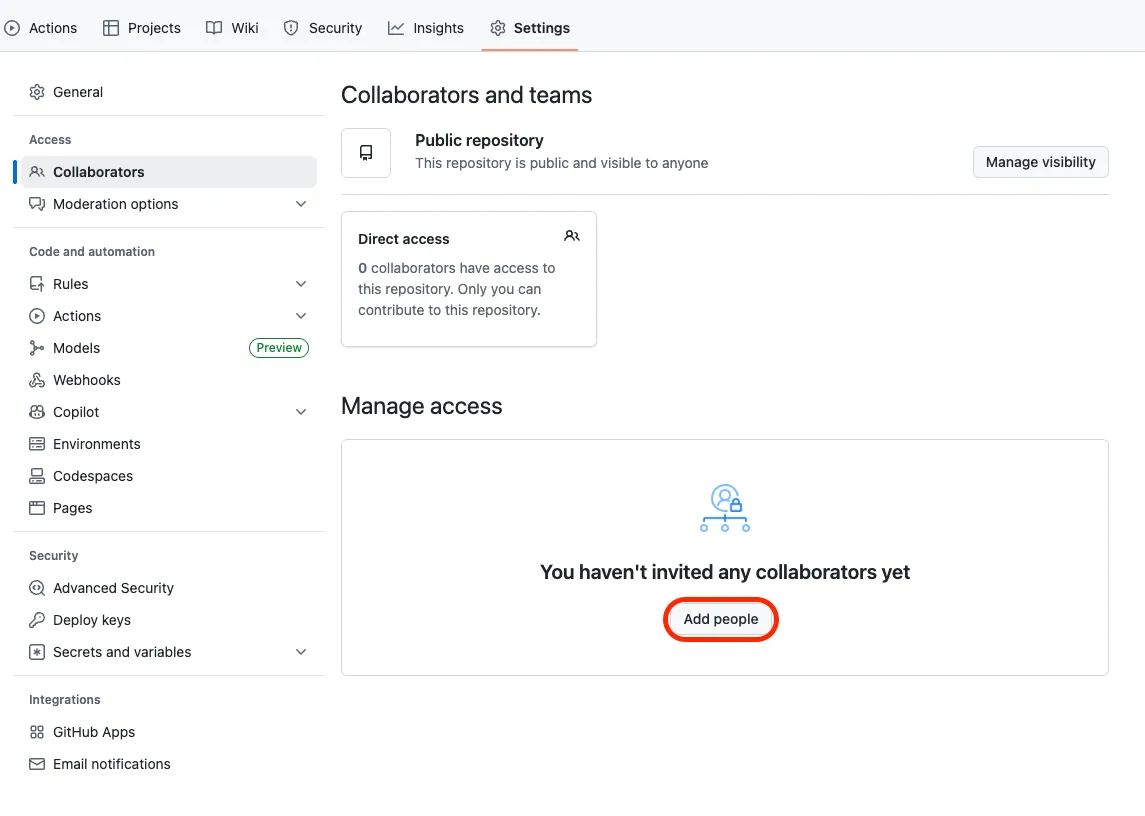Click the Email notifications envelope icon
This screenshot has height=816, width=1145.
click(x=37, y=764)
